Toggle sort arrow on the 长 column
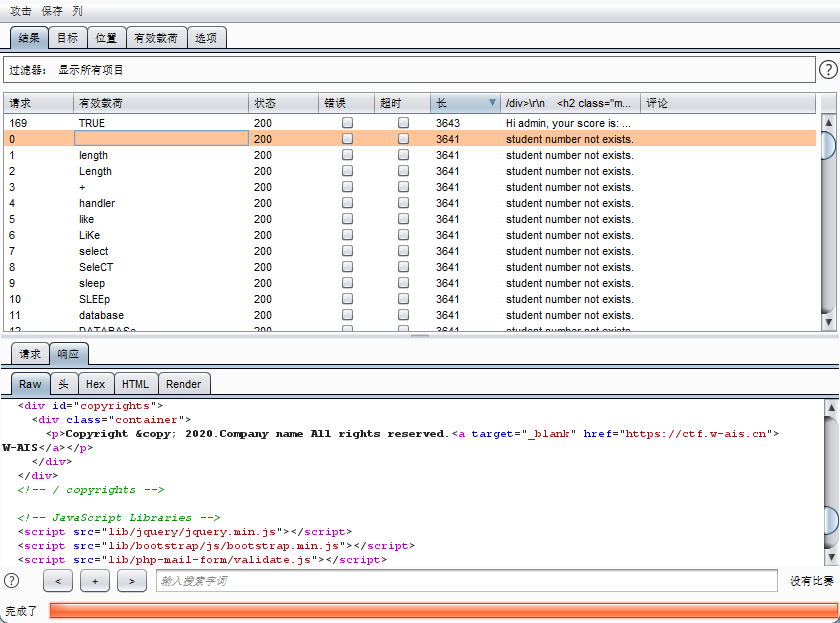Screen dimensions: 840x623 tap(492, 102)
